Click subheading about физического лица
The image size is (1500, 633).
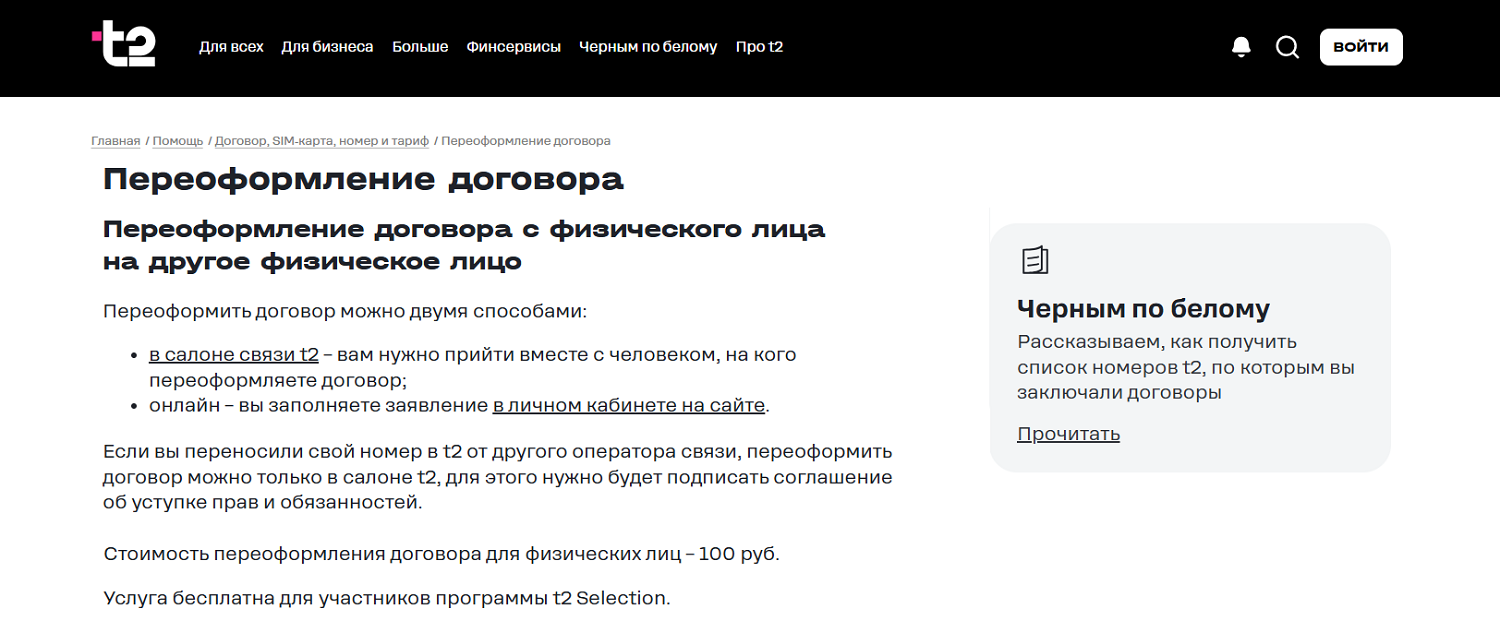pyautogui.click(x=464, y=245)
